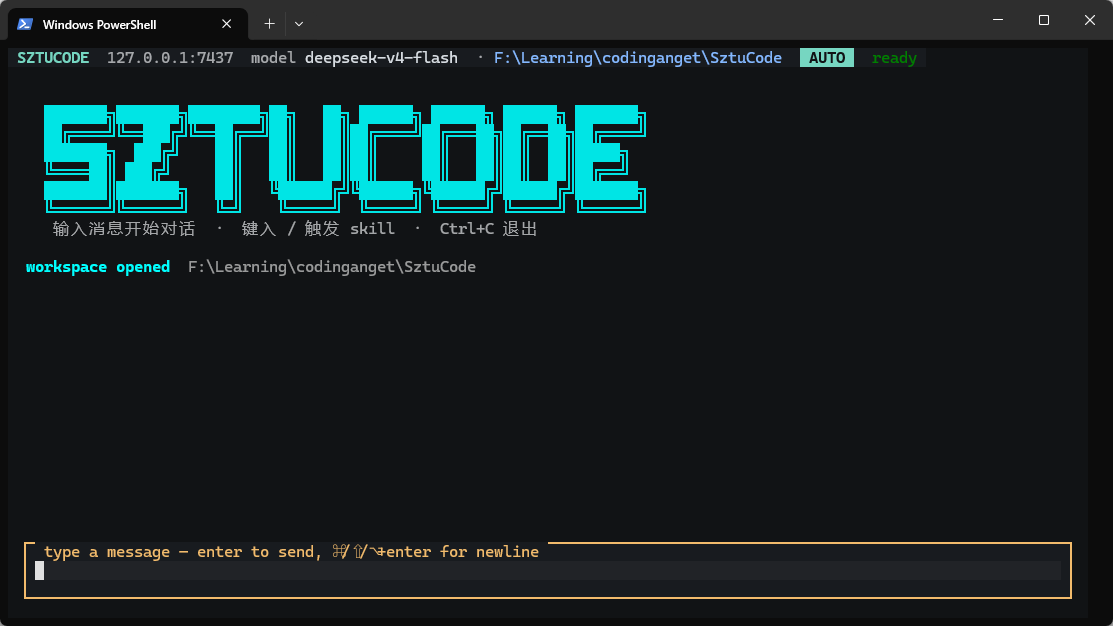Click the message input field
1113x626 pixels.
548,571
